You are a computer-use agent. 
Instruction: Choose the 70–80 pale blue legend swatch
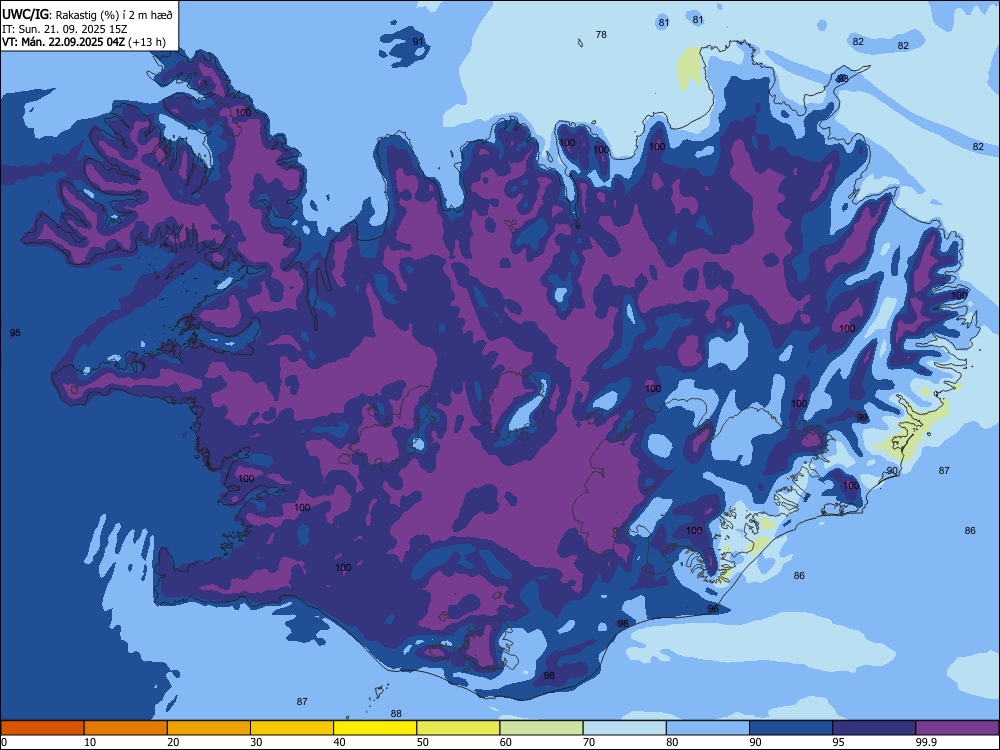[624, 728]
